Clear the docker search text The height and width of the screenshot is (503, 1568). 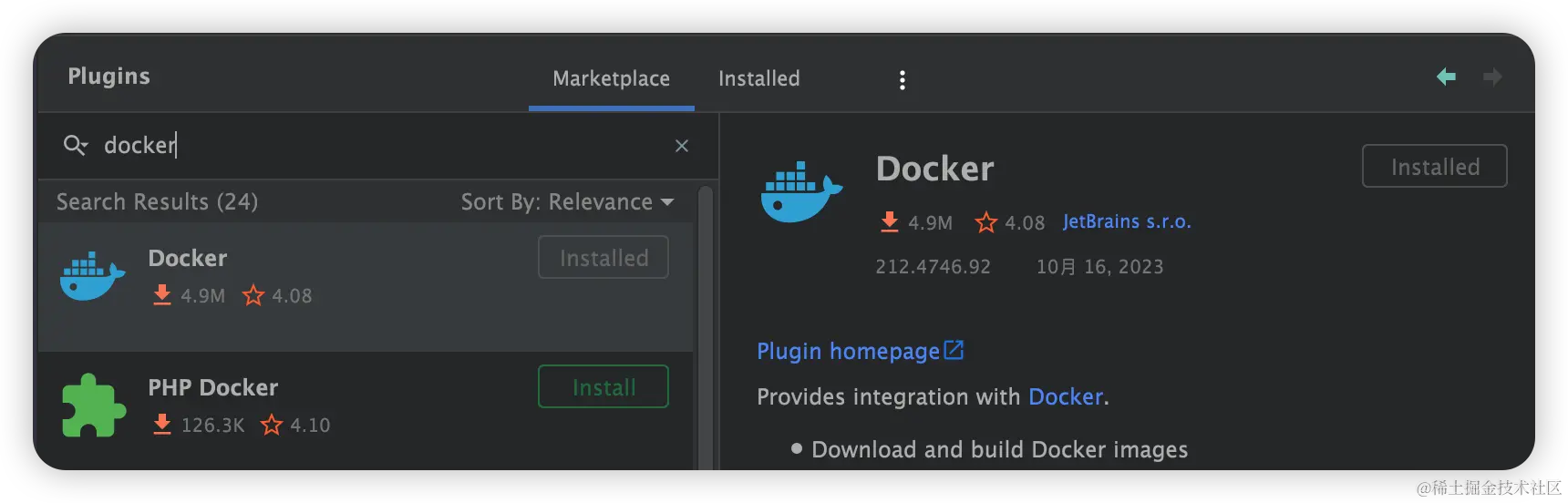click(x=681, y=146)
